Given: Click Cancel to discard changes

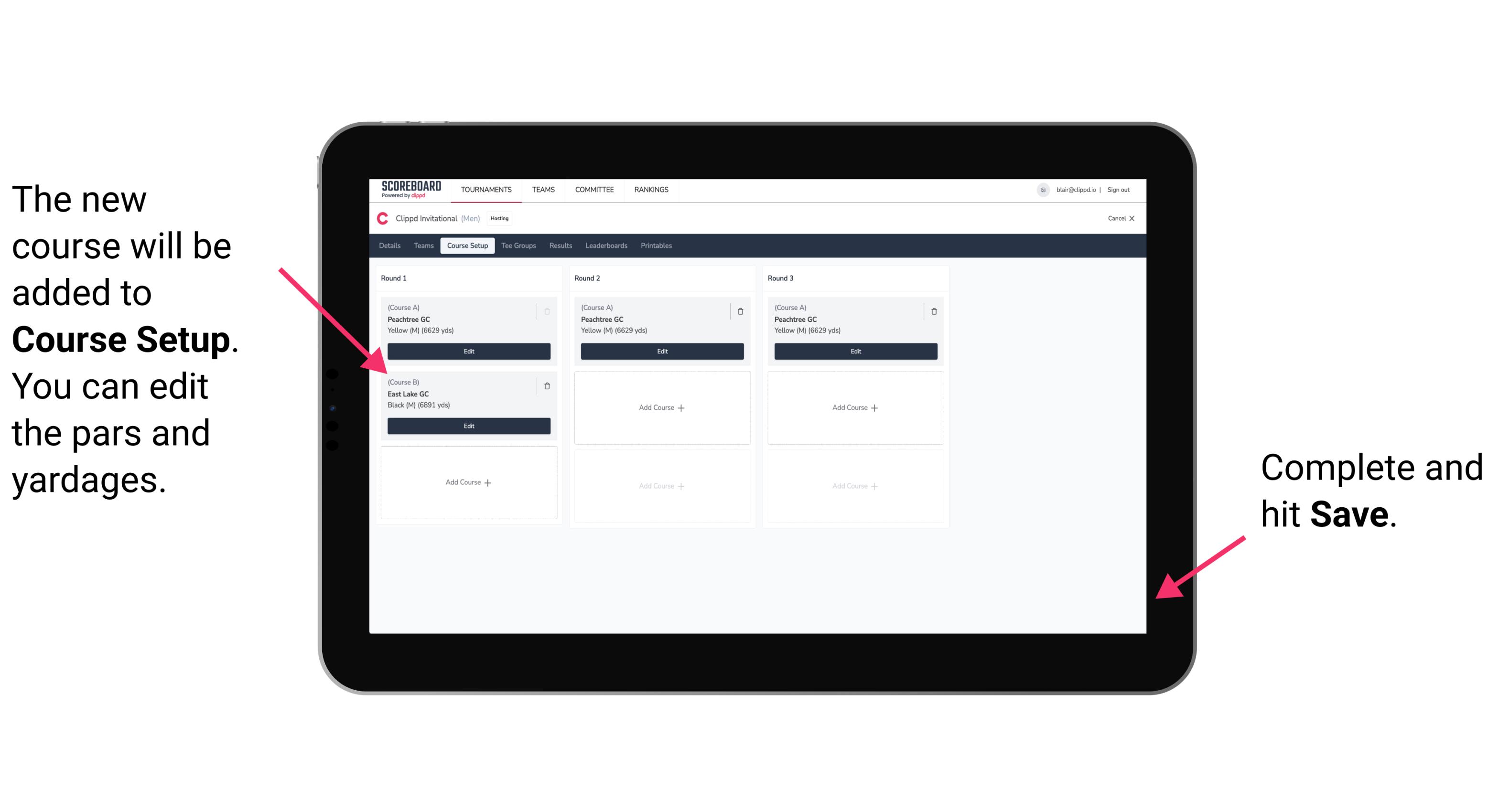Looking at the screenshot, I should click(x=1117, y=219).
